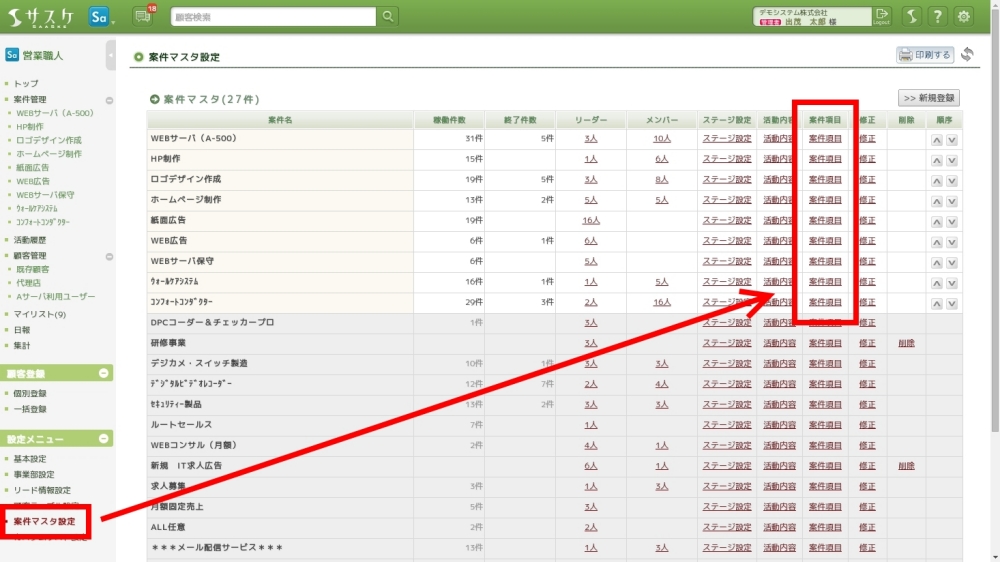
Task: Open 案件項目 link for ロゴデザイン作成
Action: point(825,179)
